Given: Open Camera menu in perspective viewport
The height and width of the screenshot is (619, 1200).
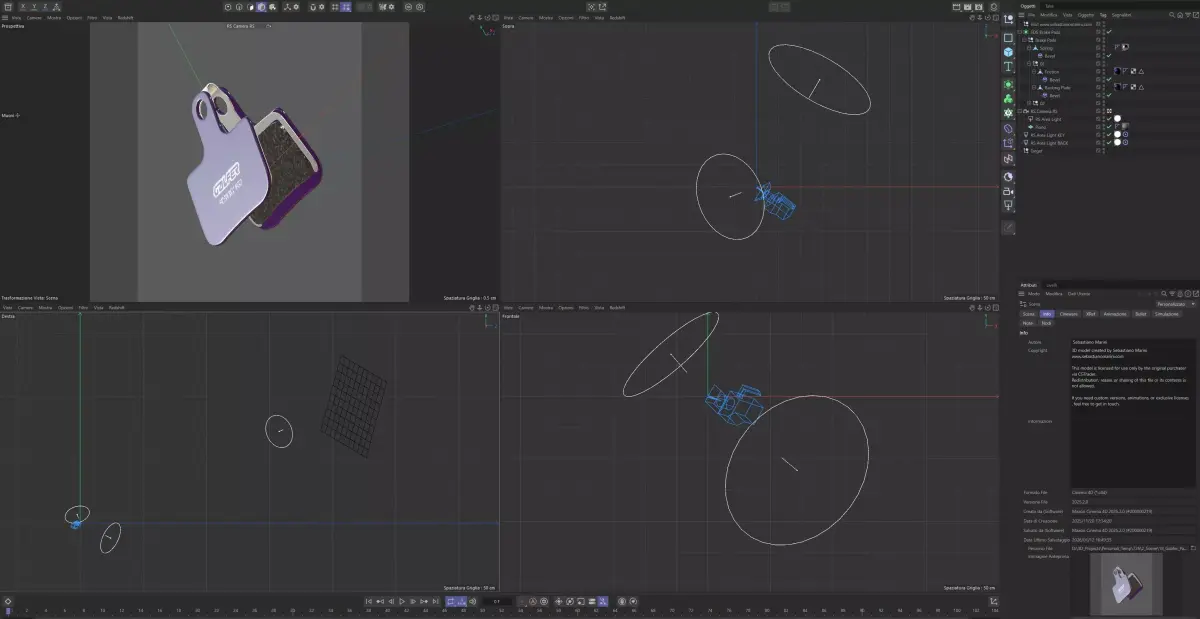Looking at the screenshot, I should pos(34,17).
